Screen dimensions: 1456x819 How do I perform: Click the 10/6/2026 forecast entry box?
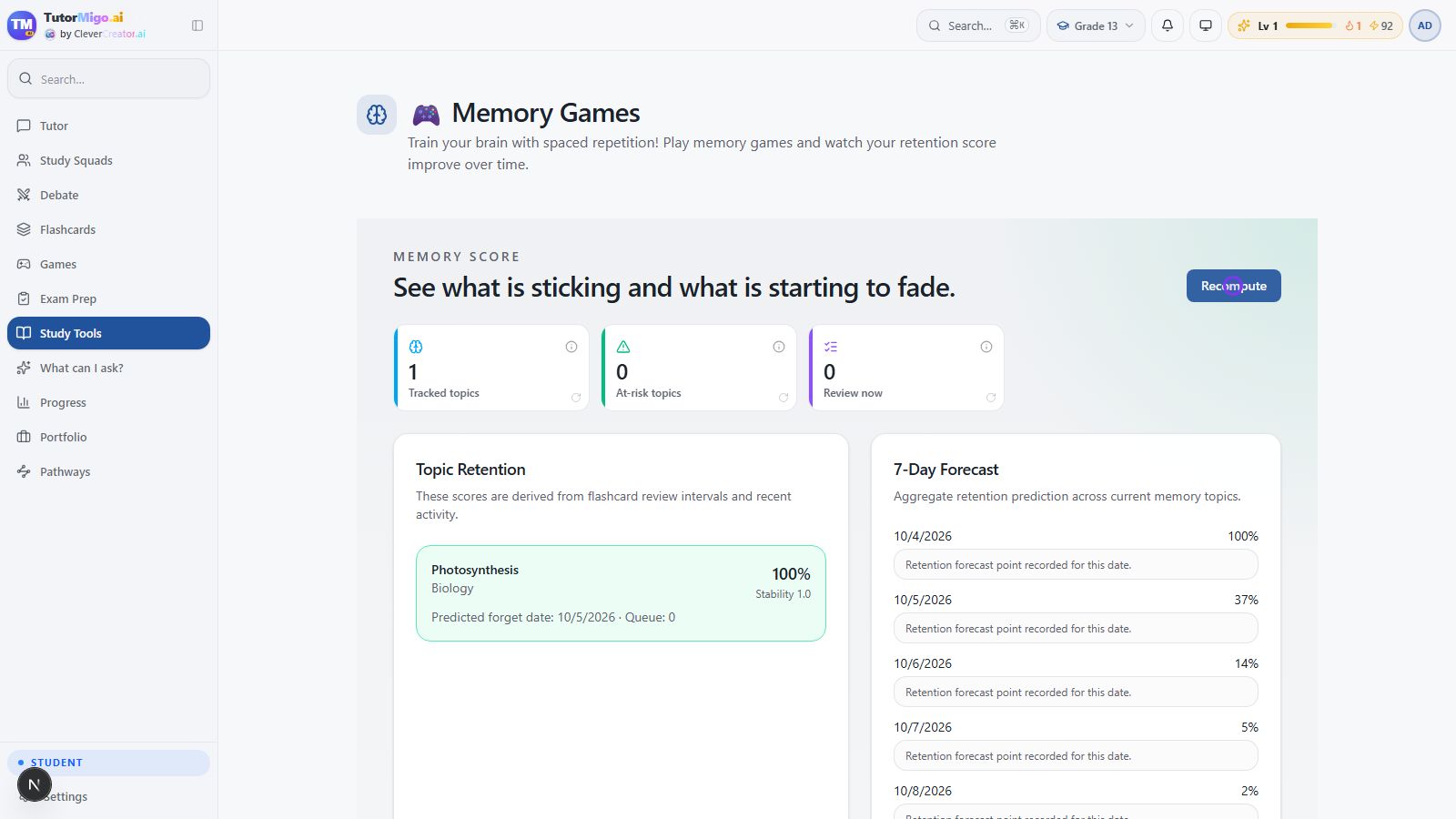click(1076, 692)
